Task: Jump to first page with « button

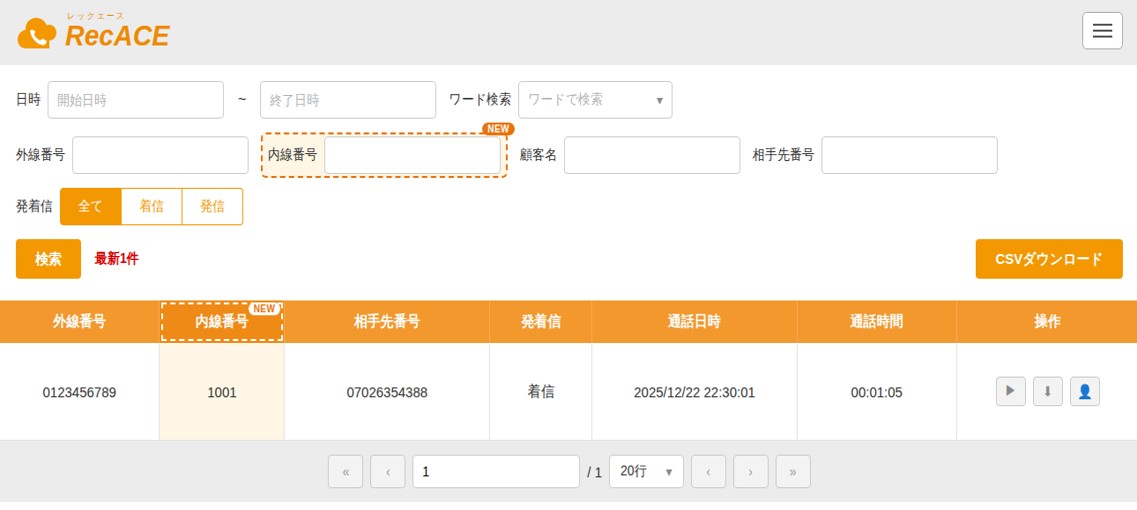Action: [345, 472]
